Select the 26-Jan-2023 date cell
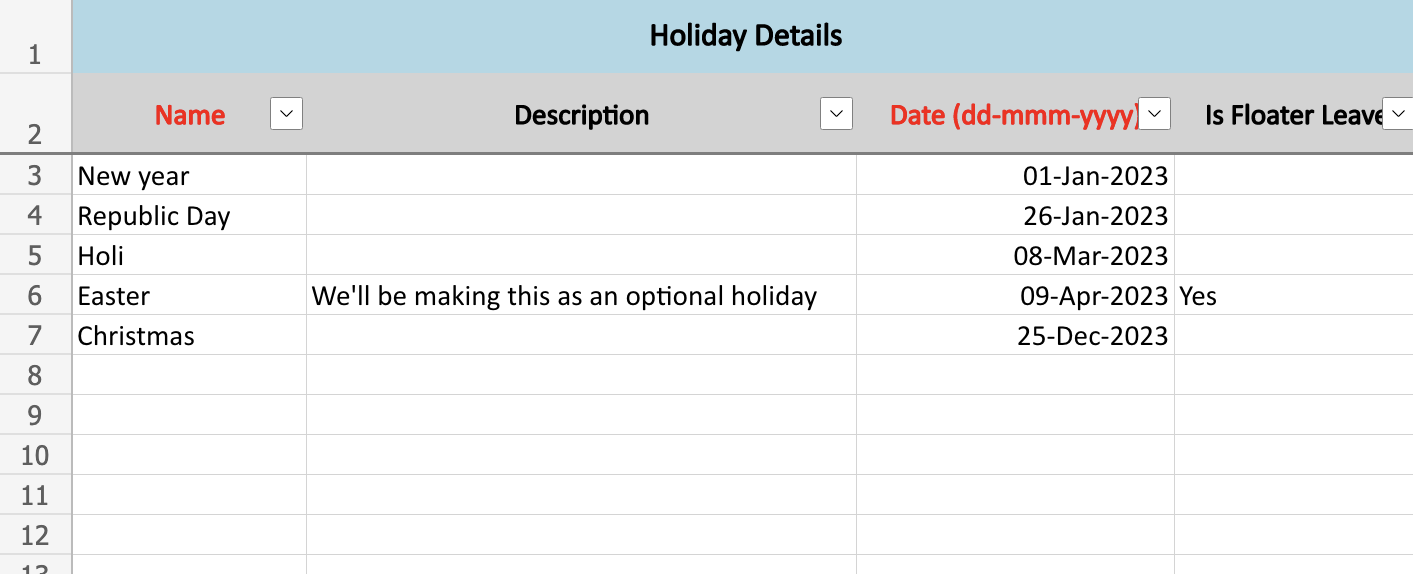The height and width of the screenshot is (574, 1413). 1015,216
